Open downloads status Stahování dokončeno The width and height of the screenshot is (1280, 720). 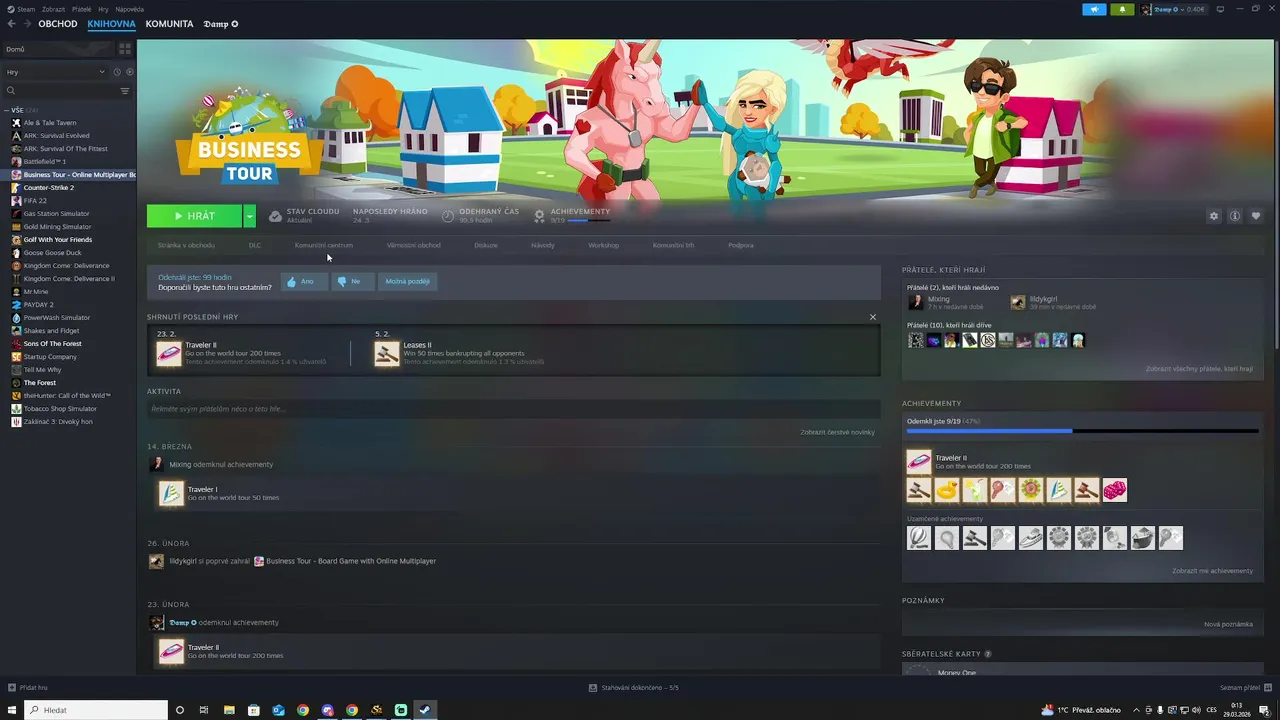[634, 688]
